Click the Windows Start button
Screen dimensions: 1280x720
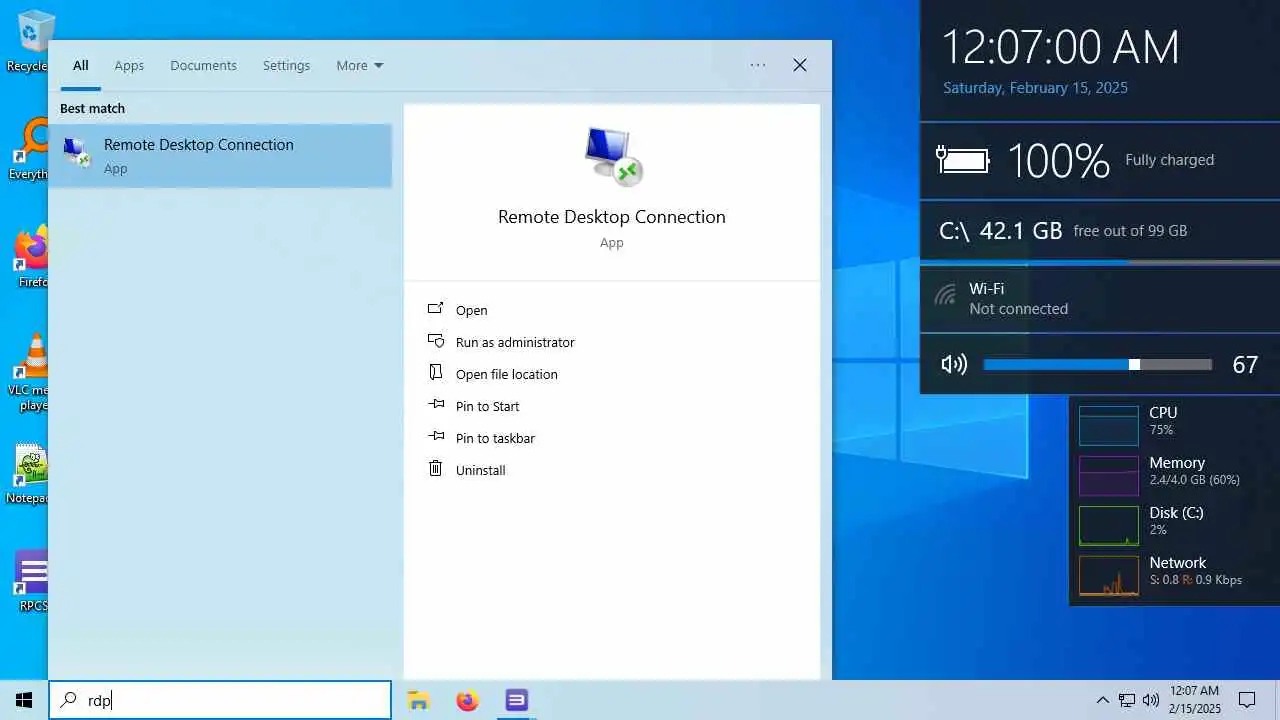point(24,700)
